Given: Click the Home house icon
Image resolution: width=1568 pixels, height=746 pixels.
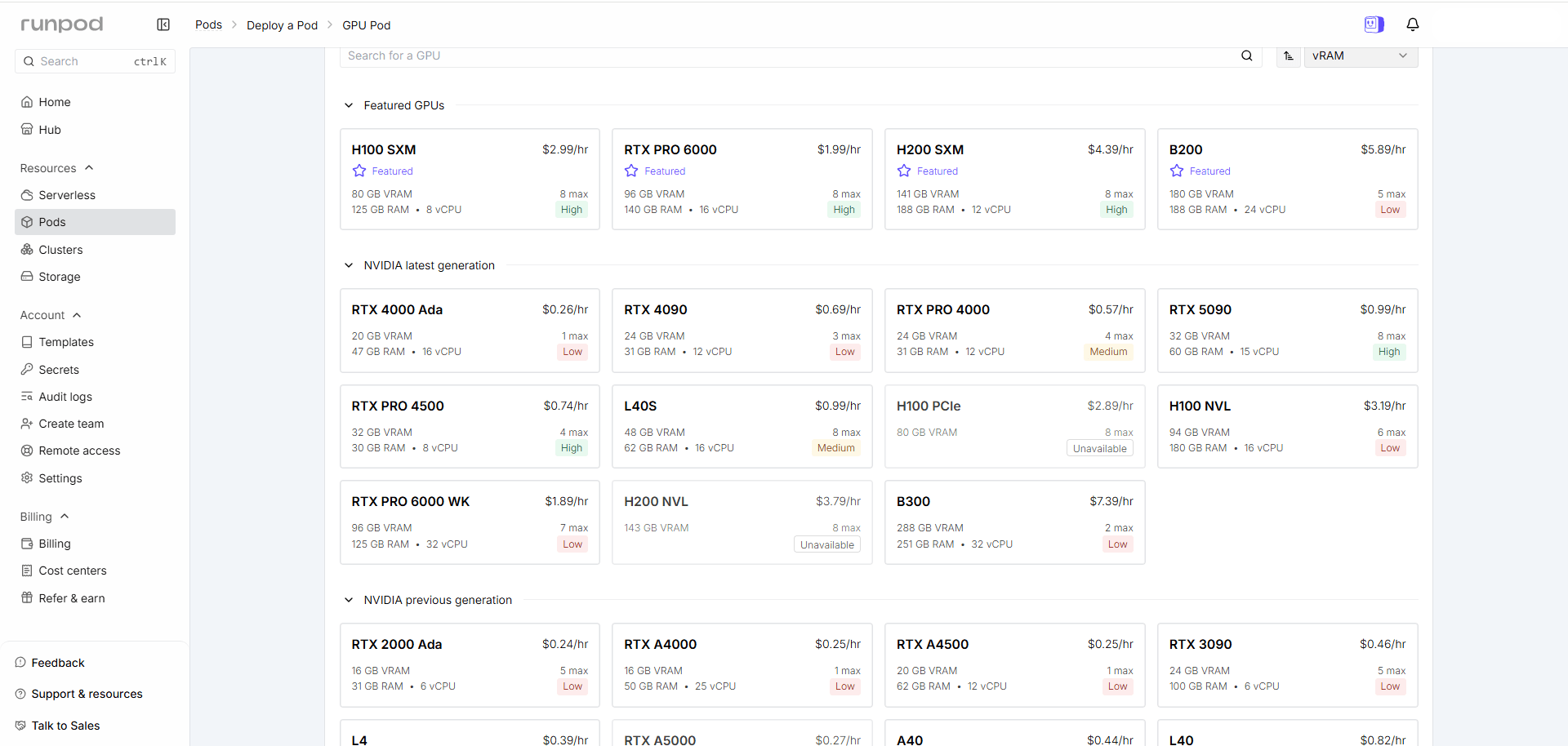Looking at the screenshot, I should [x=27, y=102].
